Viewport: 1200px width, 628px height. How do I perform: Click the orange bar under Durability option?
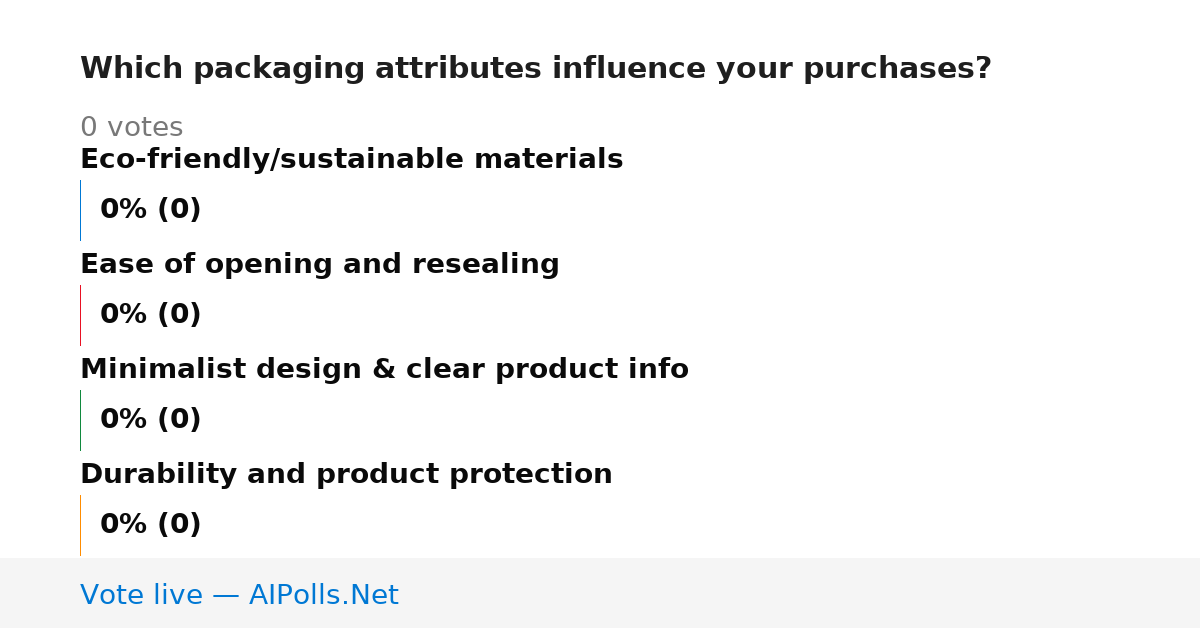(80, 525)
